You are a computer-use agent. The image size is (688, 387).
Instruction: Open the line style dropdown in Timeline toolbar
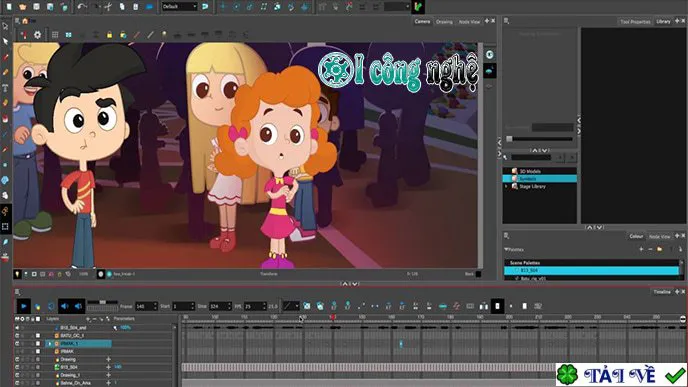coord(290,306)
